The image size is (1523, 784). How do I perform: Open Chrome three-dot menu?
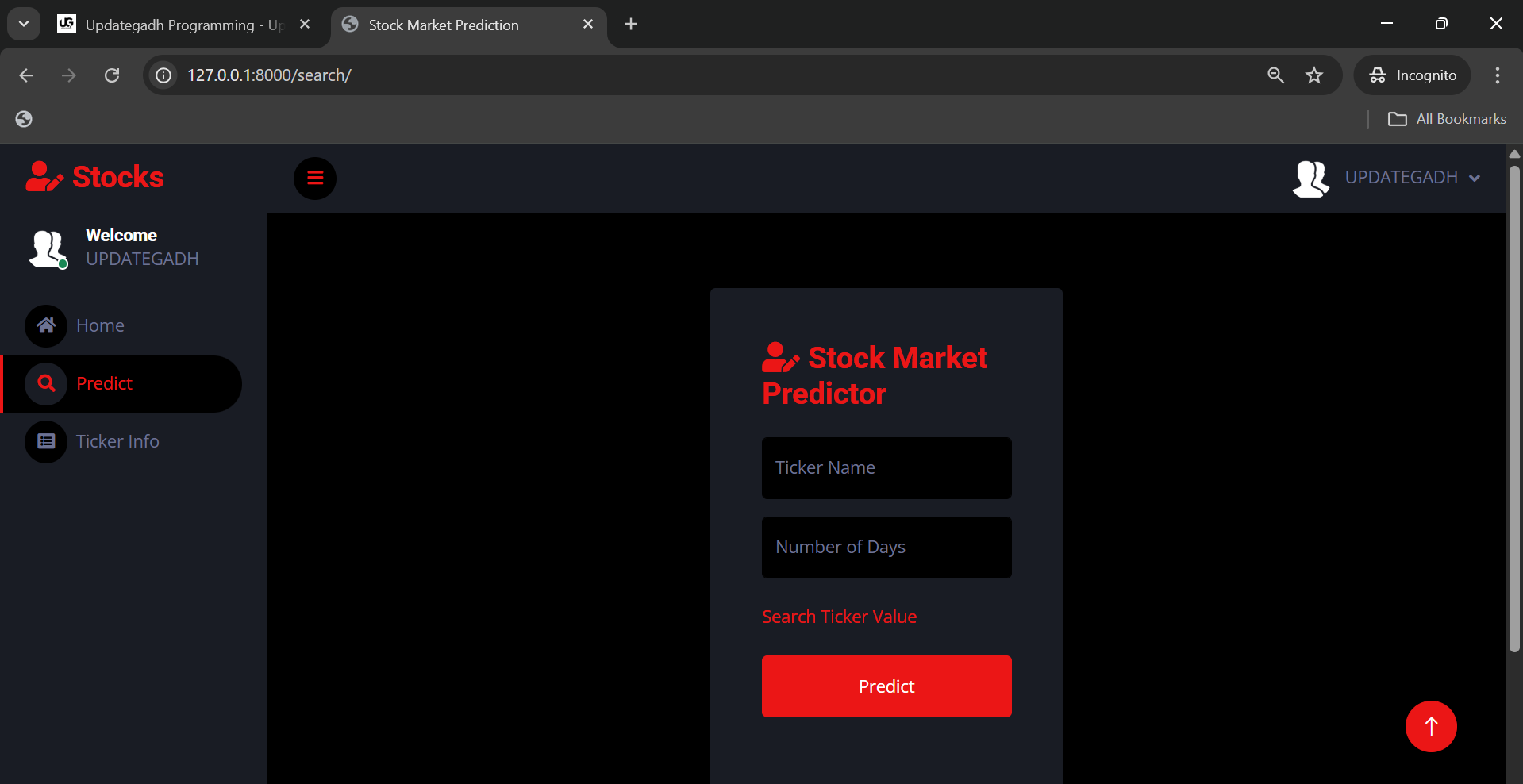coord(1497,75)
